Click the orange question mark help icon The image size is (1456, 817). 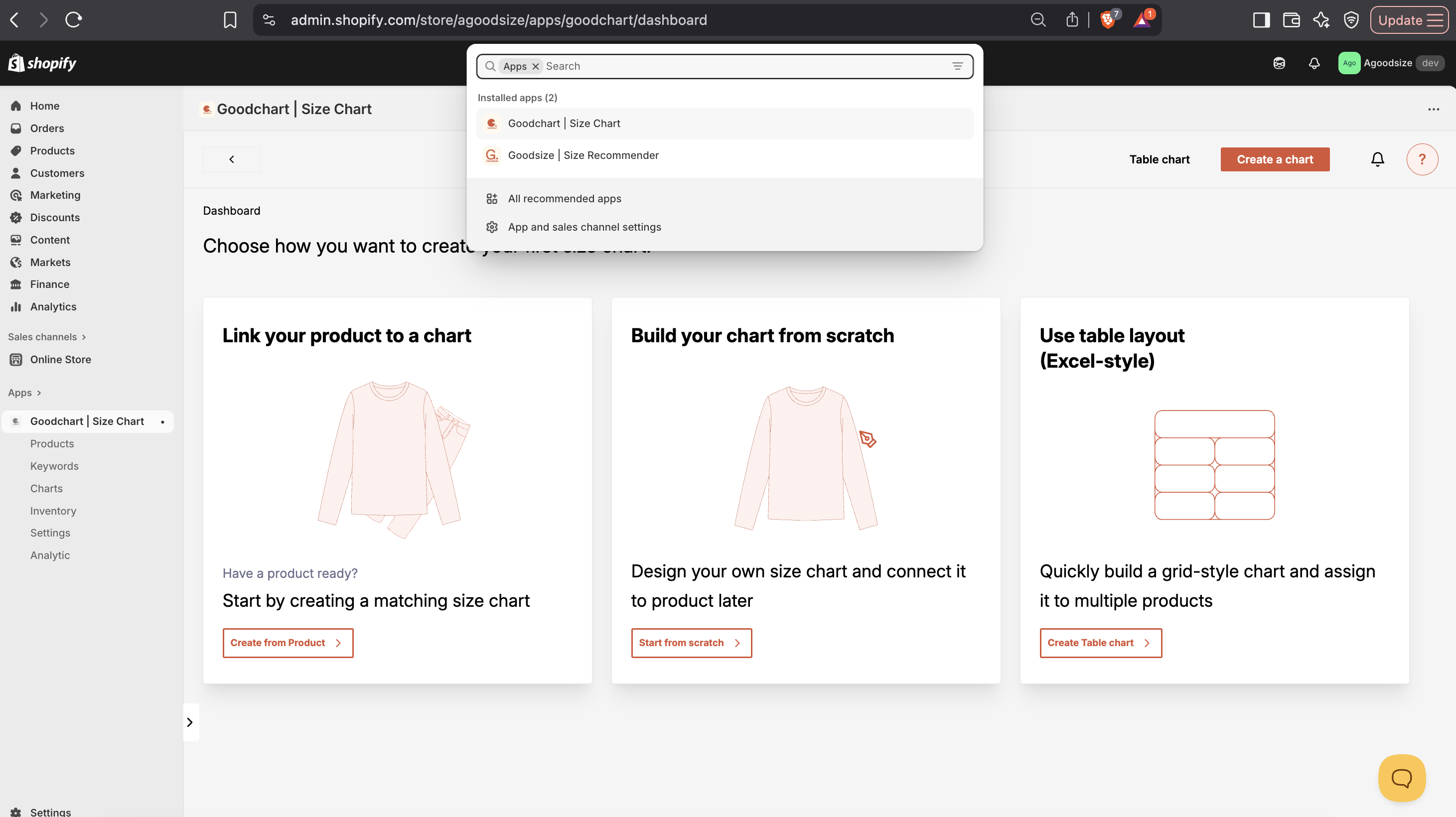point(1422,159)
